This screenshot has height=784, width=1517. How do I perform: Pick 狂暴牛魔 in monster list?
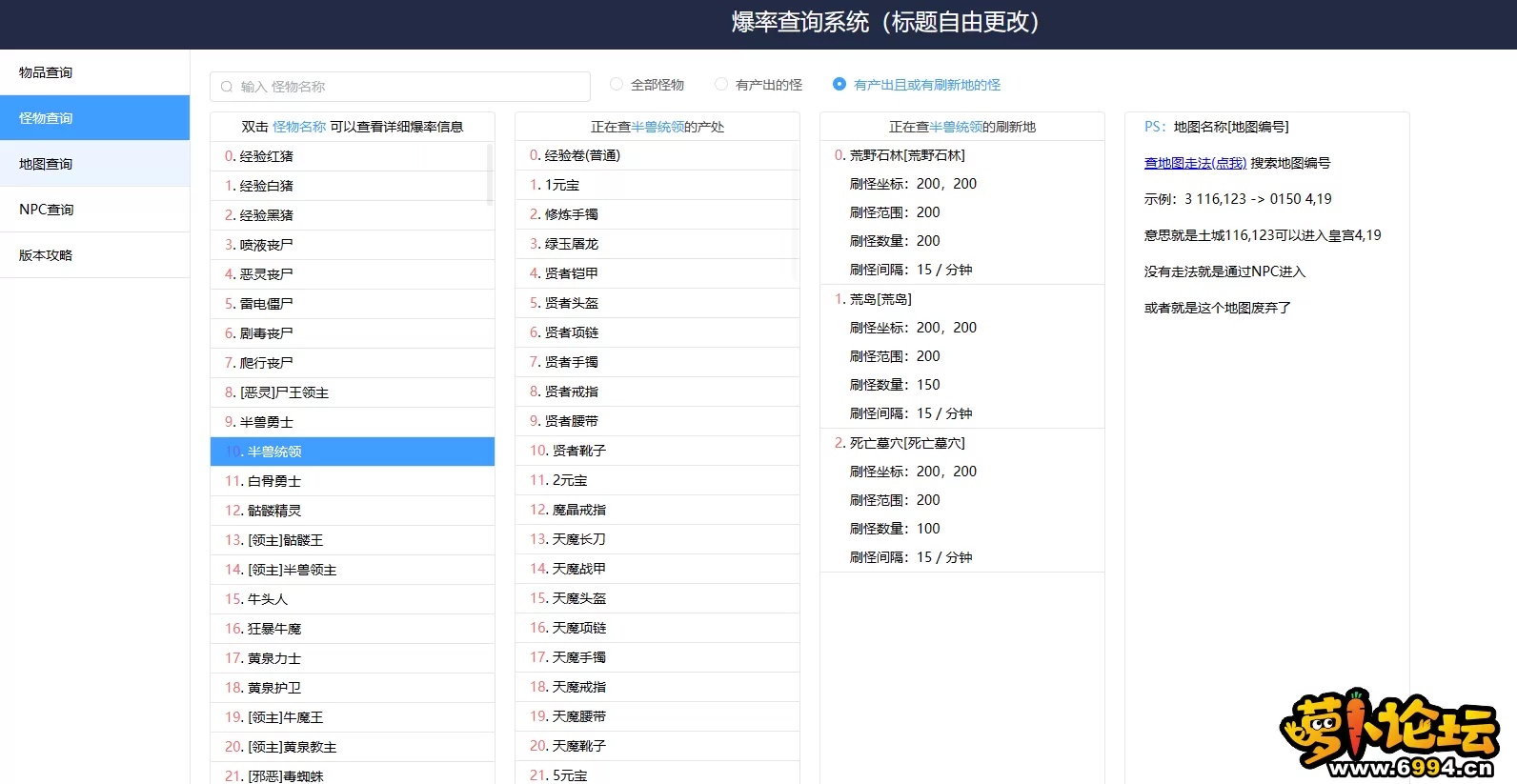tap(352, 629)
